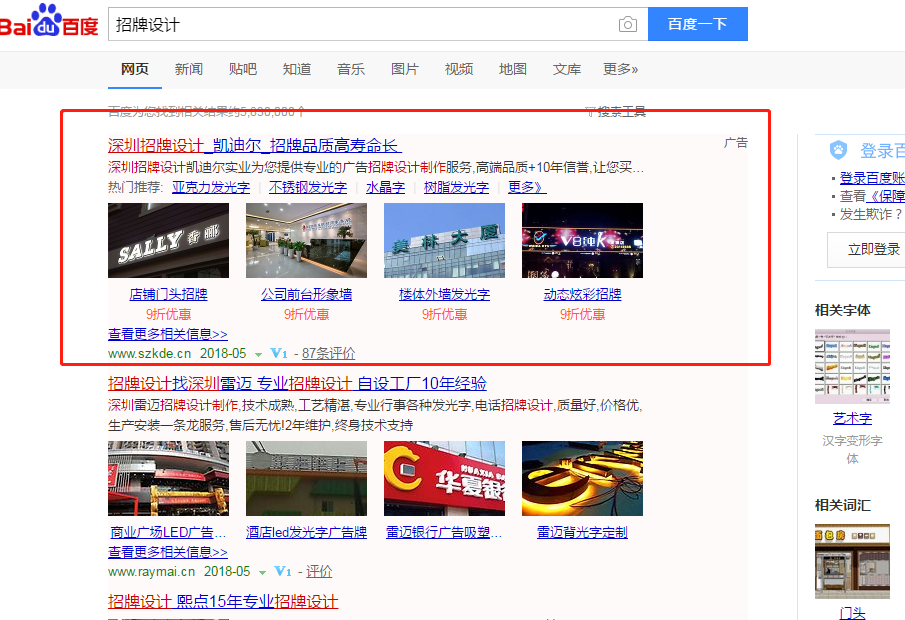Click V1 badge beside raymai.cn
The height and width of the screenshot is (620, 905).
click(283, 572)
